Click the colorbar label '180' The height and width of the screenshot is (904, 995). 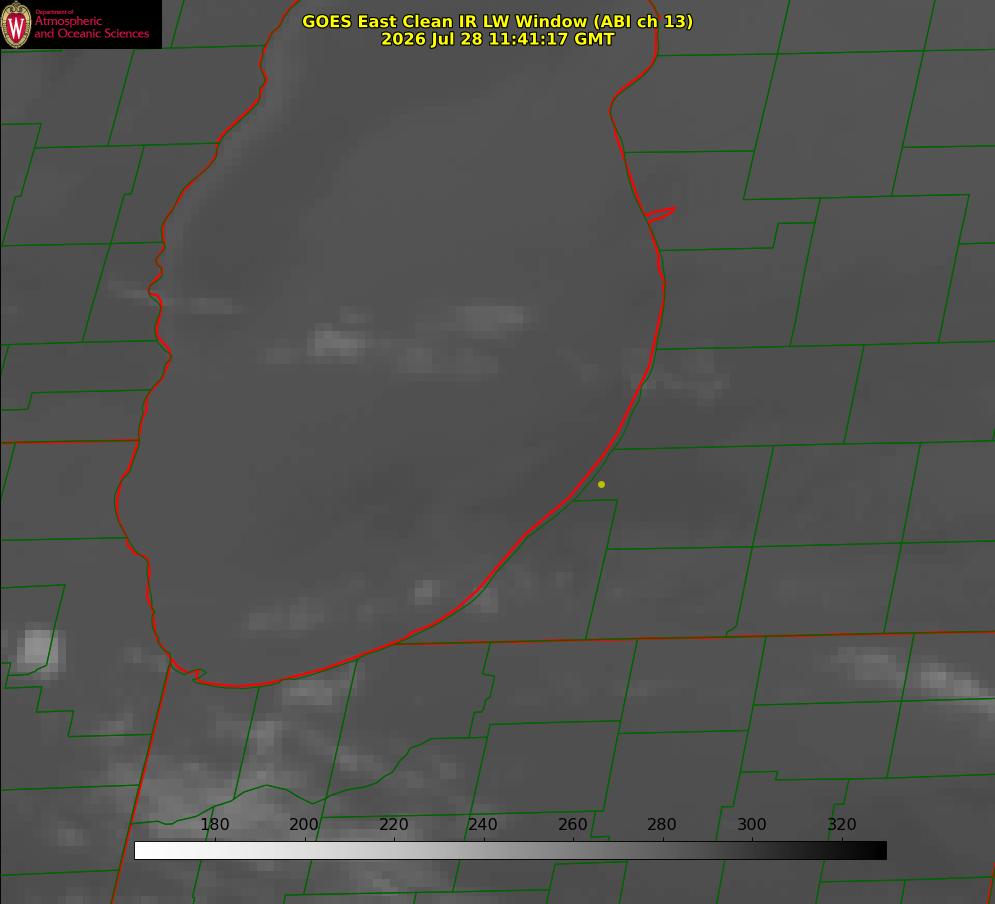214,824
